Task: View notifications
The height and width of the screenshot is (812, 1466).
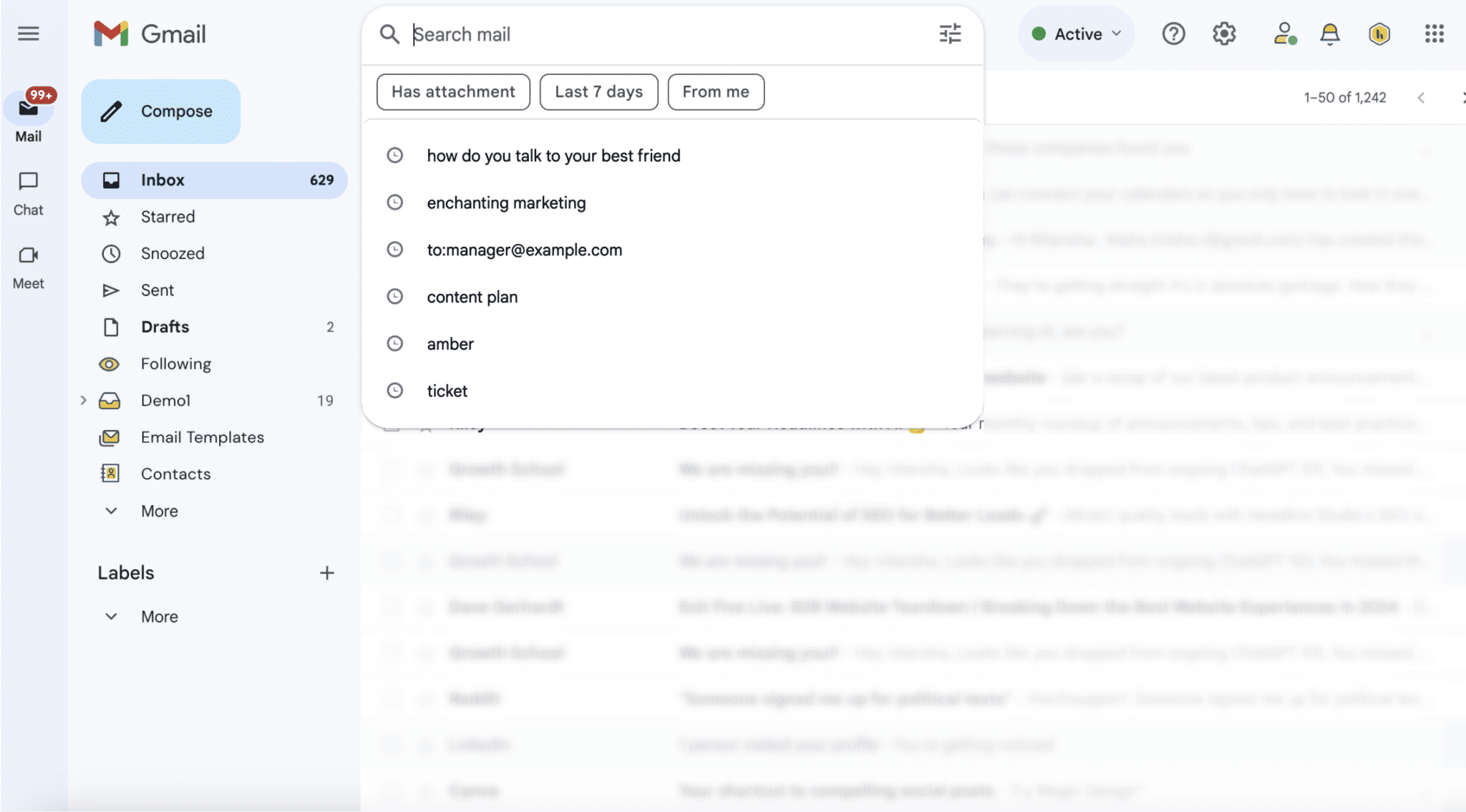Action: click(x=1329, y=34)
